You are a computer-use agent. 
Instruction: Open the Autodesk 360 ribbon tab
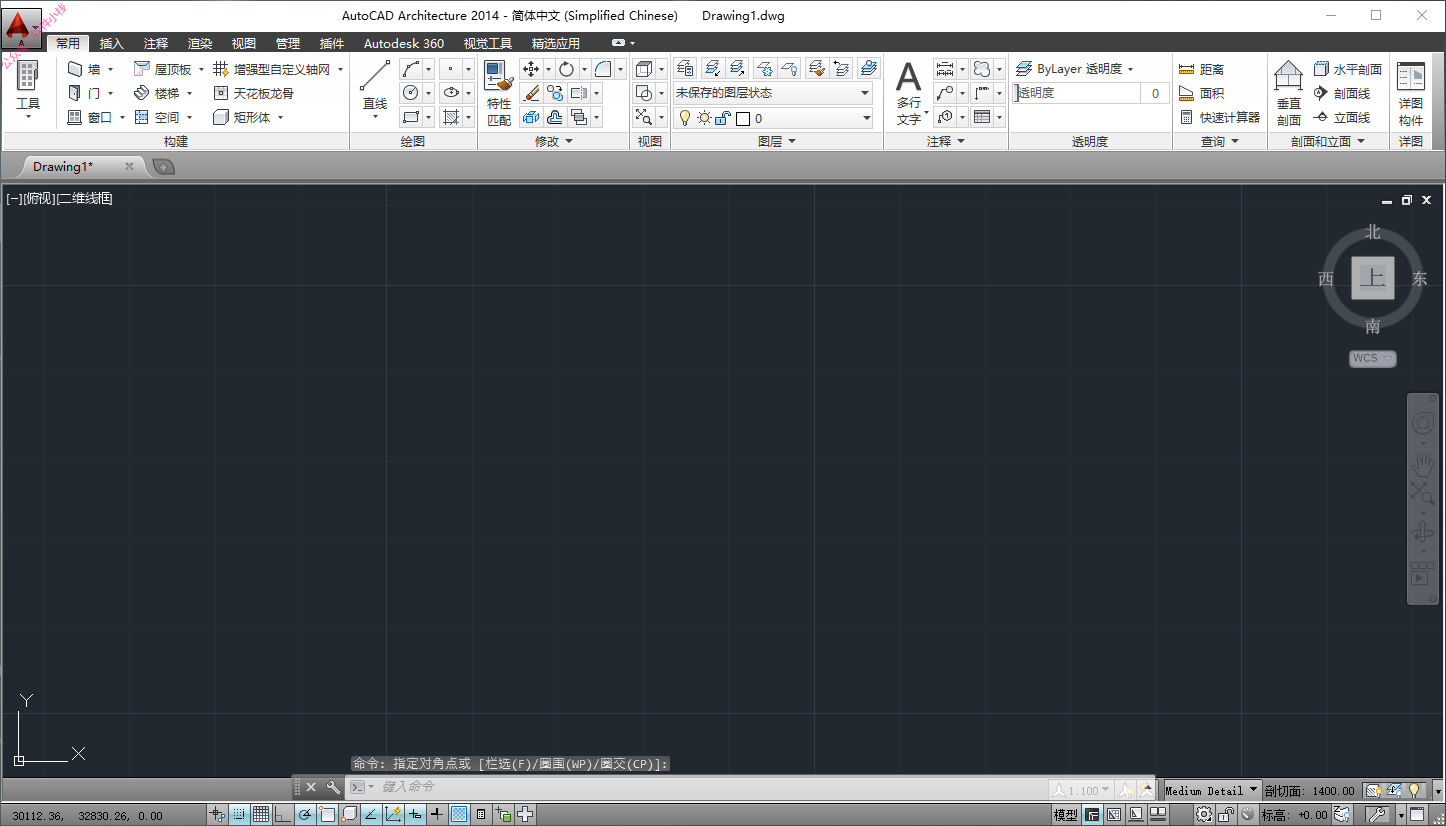[x=404, y=44]
